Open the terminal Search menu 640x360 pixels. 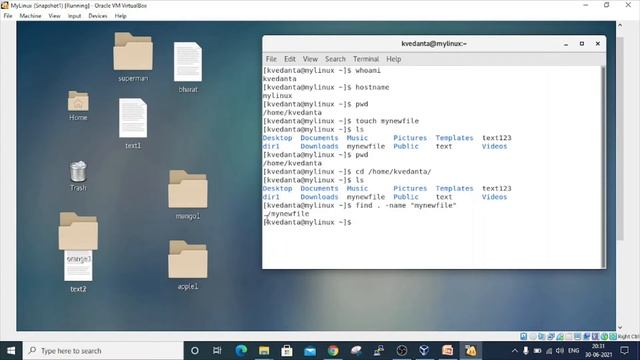[335, 59]
